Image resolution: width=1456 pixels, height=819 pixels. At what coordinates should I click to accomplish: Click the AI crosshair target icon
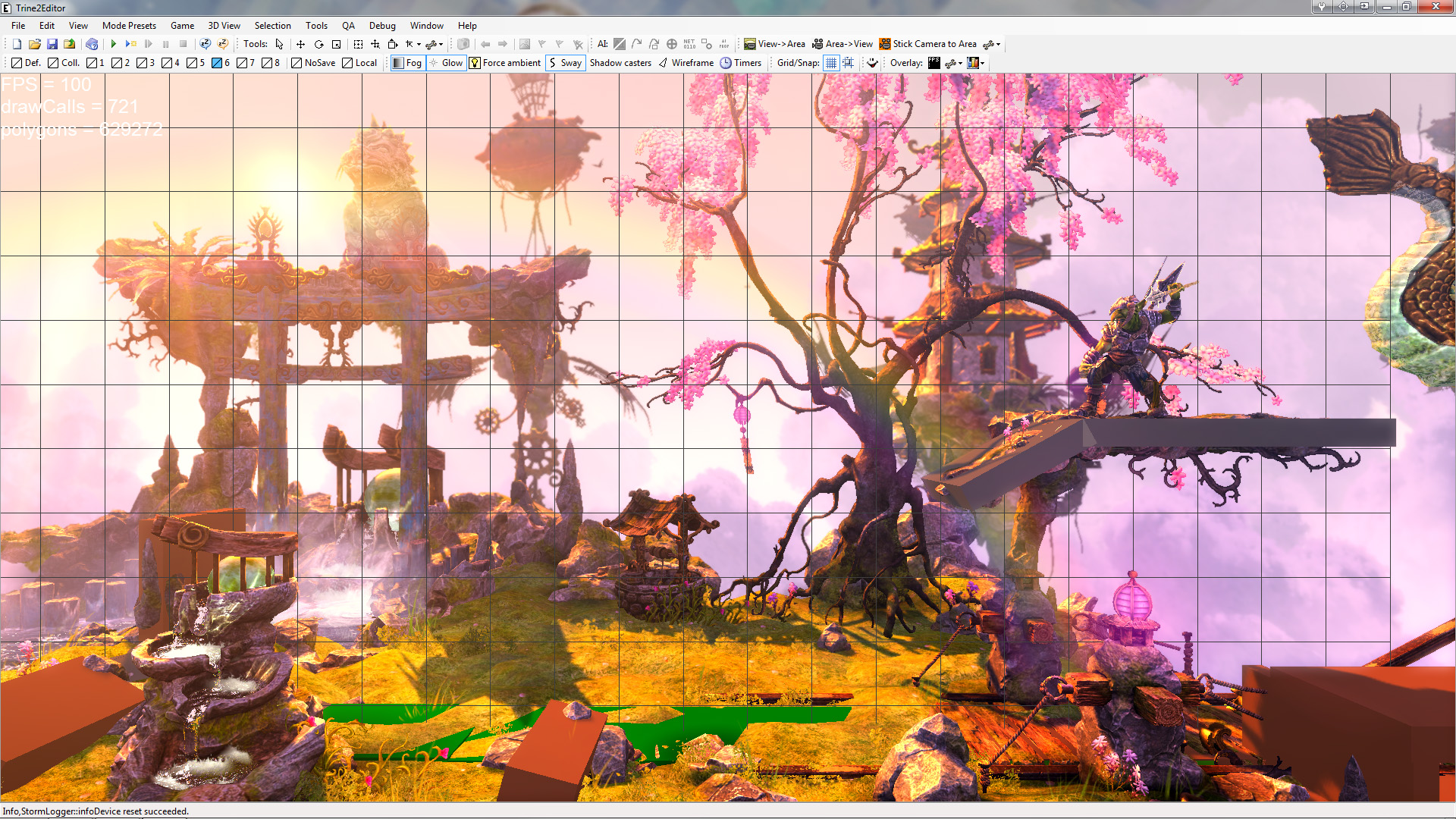tap(672, 44)
